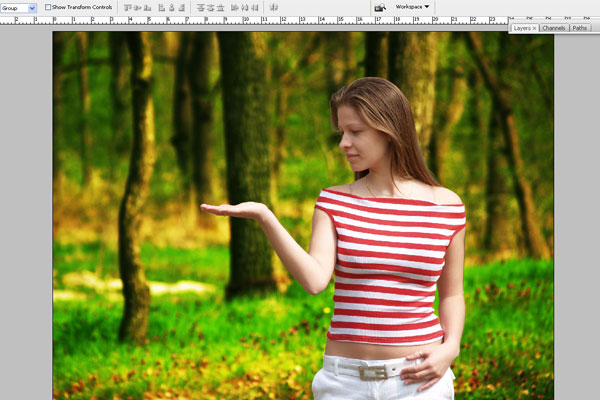Screen dimensions: 600x400
Task: Click the horizontal ruler above the canvas
Action: [x=250, y=20]
